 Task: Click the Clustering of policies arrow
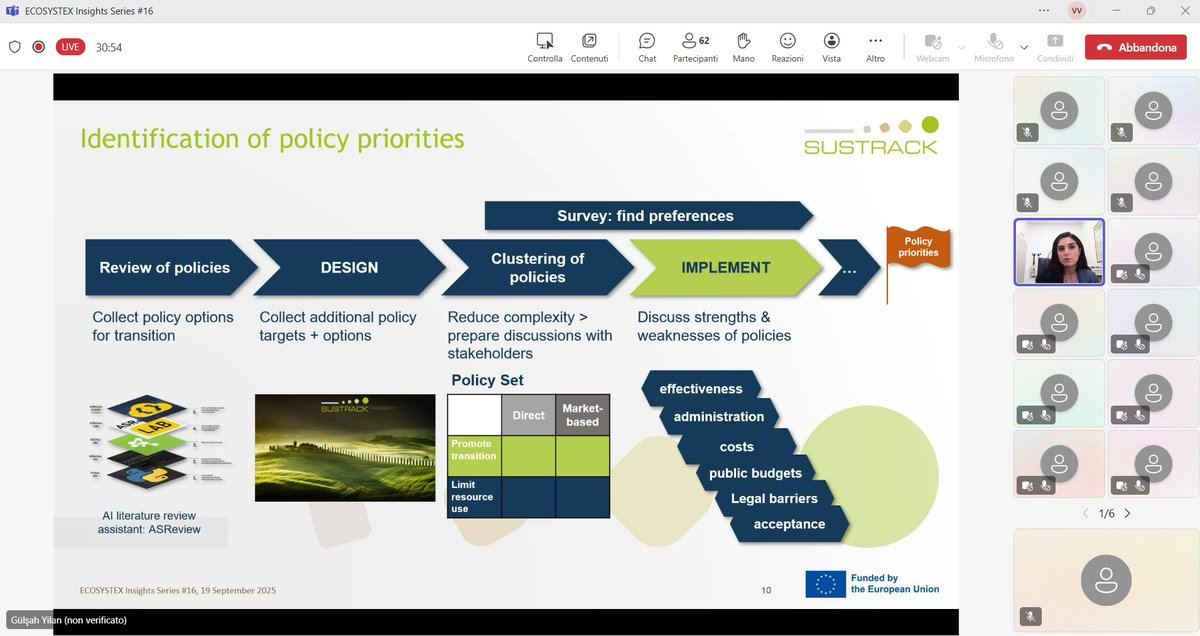pos(538,267)
